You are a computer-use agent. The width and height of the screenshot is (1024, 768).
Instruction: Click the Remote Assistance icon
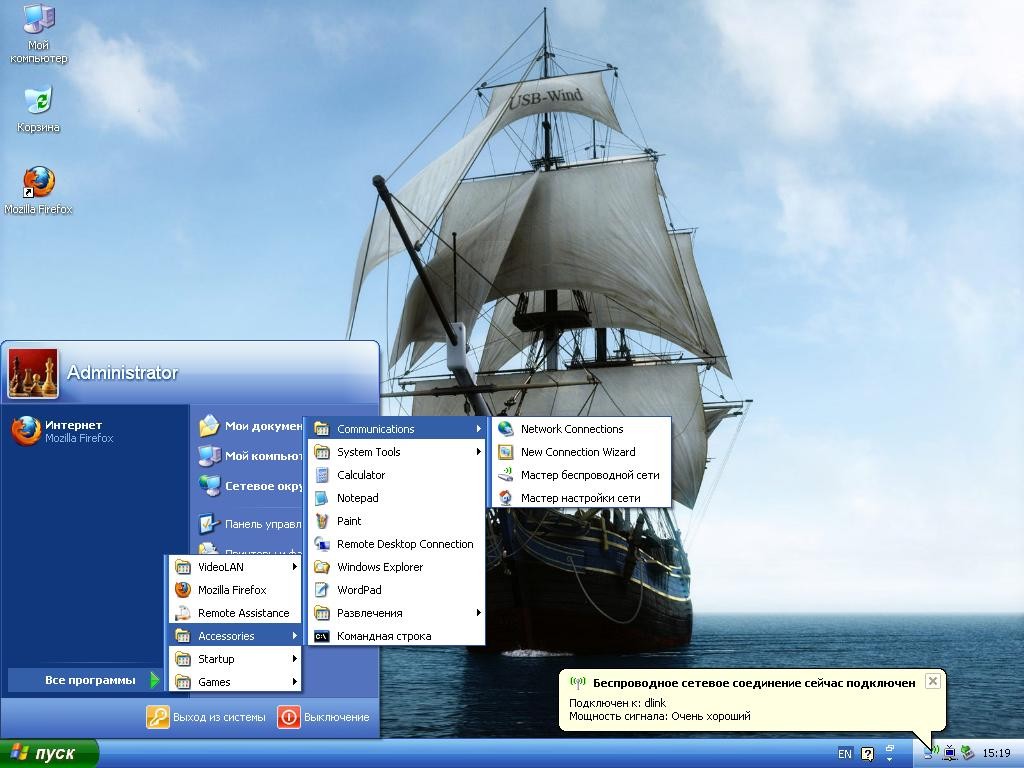coord(183,613)
